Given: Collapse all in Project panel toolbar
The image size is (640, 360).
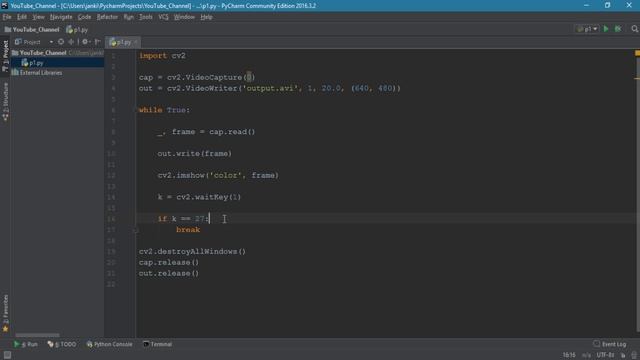Looking at the screenshot, I should click(x=71, y=42).
